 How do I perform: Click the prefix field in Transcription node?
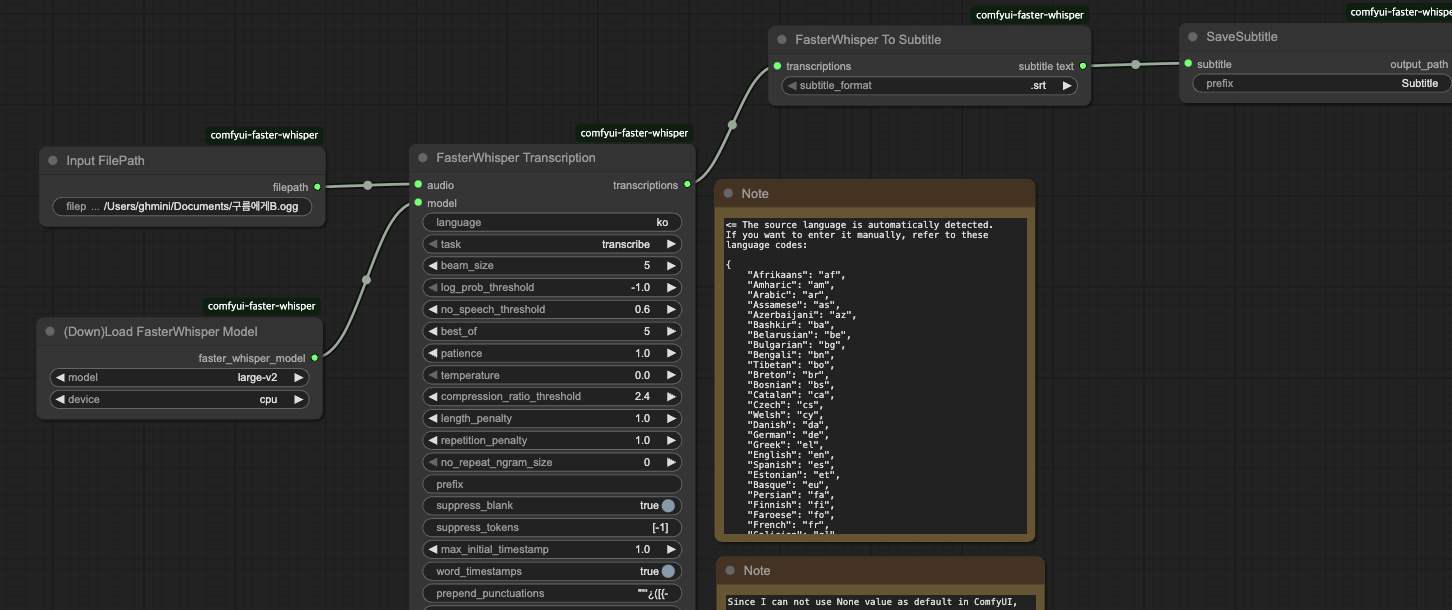pyautogui.click(x=552, y=485)
